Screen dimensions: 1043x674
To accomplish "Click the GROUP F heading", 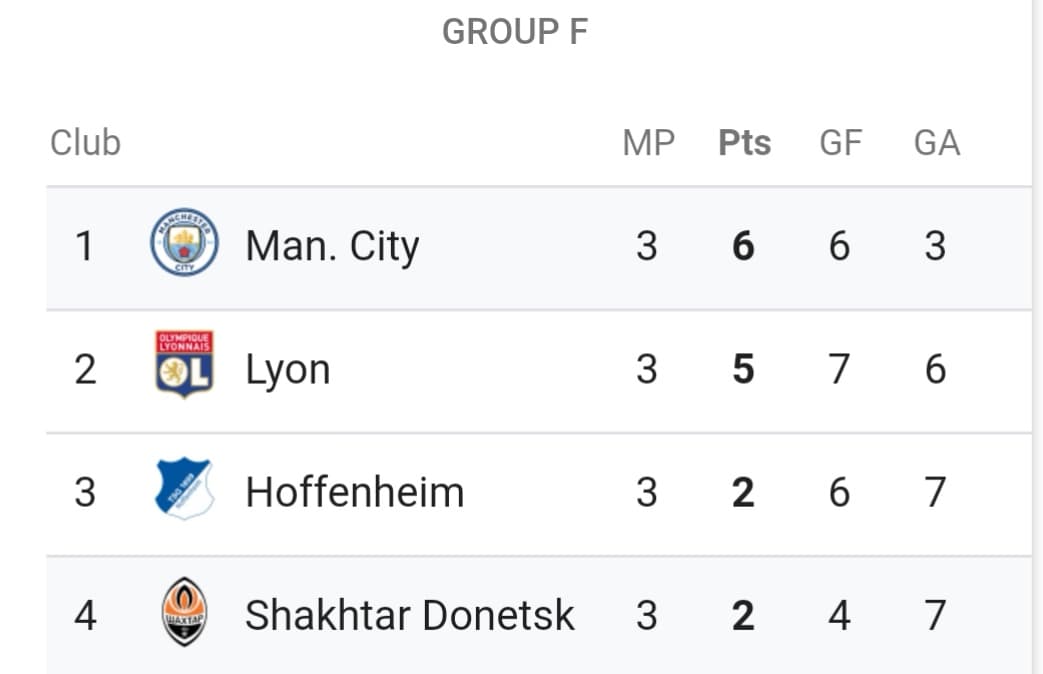I will [516, 31].
